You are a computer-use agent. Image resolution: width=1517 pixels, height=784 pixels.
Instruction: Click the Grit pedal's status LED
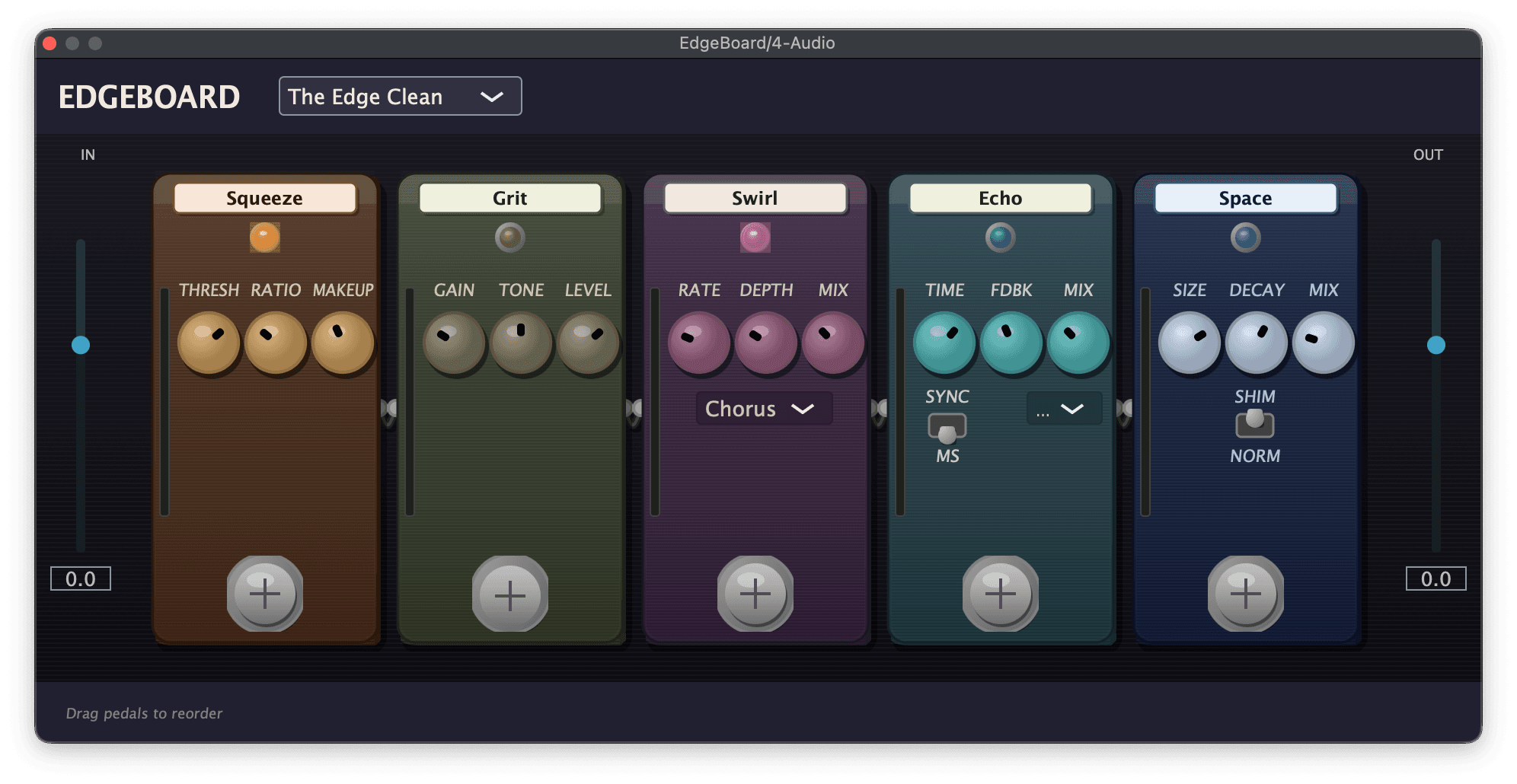pos(509,237)
